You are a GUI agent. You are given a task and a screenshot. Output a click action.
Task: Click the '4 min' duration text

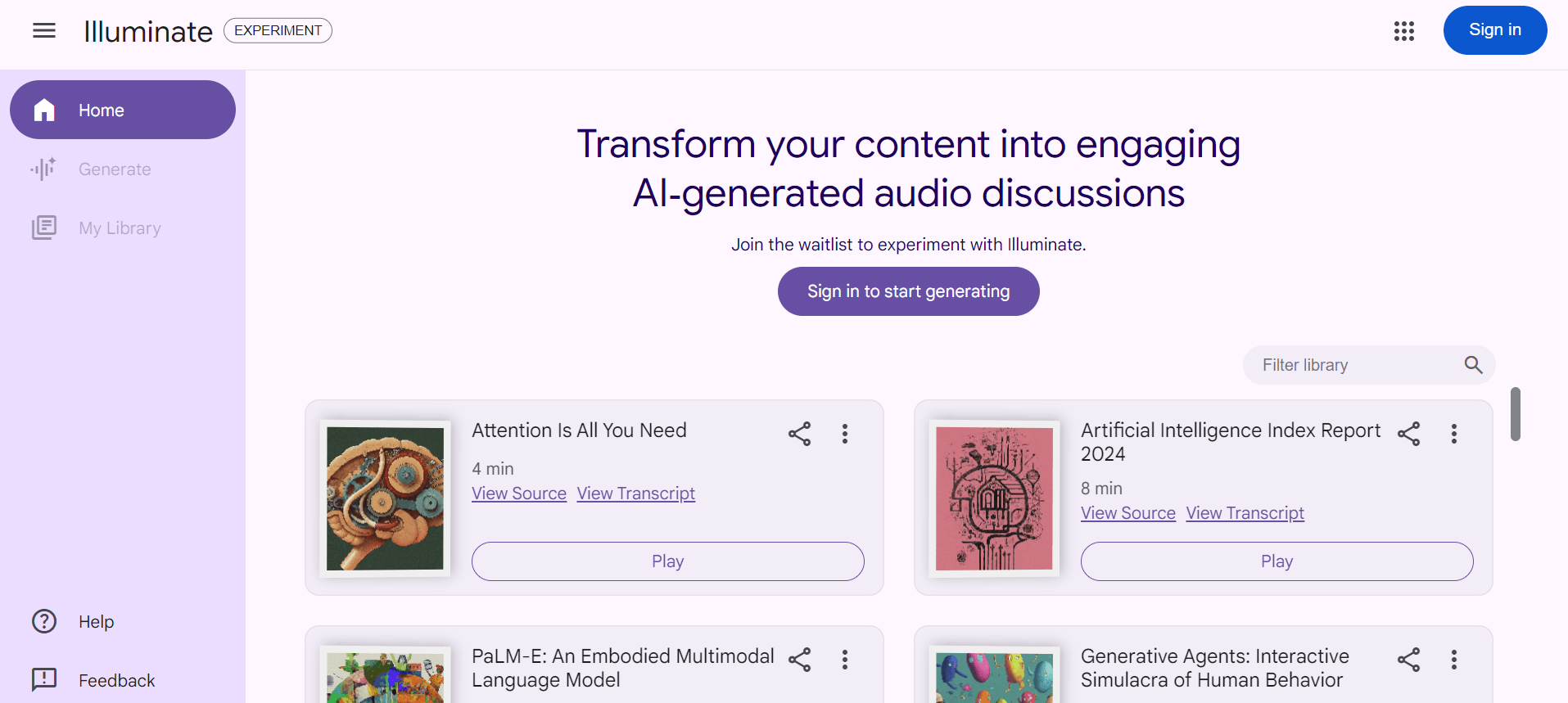pos(493,469)
